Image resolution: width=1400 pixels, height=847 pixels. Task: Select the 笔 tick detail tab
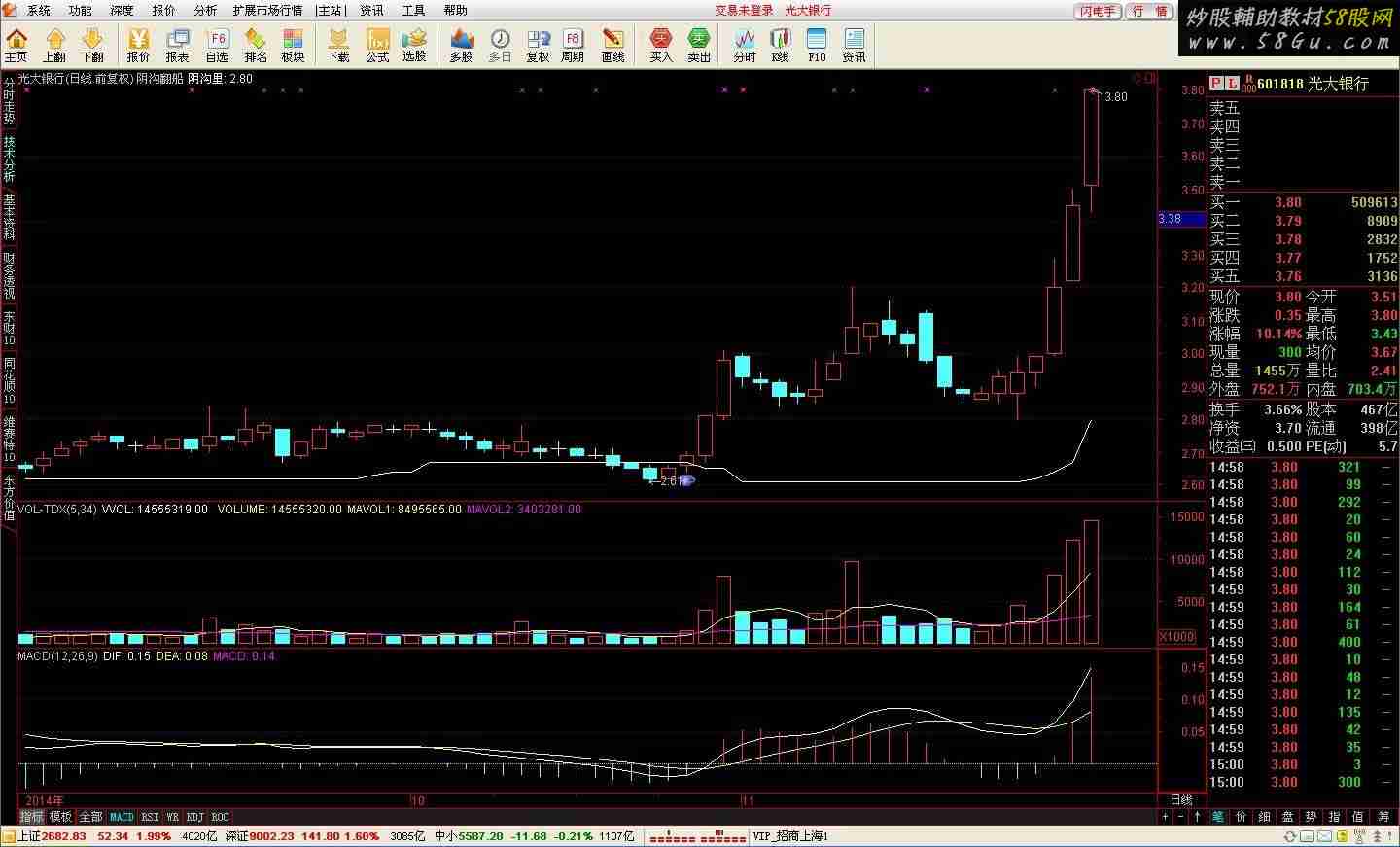pos(1217,817)
